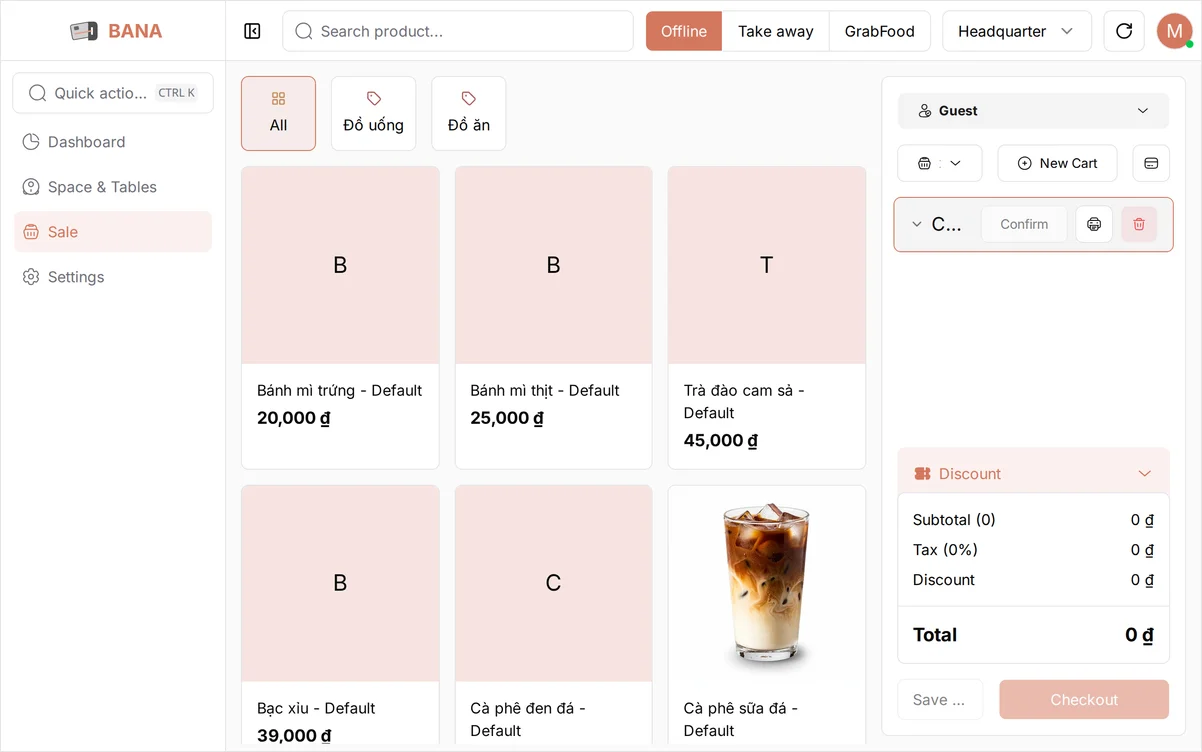Click the print receipt icon in the cart

tap(1094, 224)
